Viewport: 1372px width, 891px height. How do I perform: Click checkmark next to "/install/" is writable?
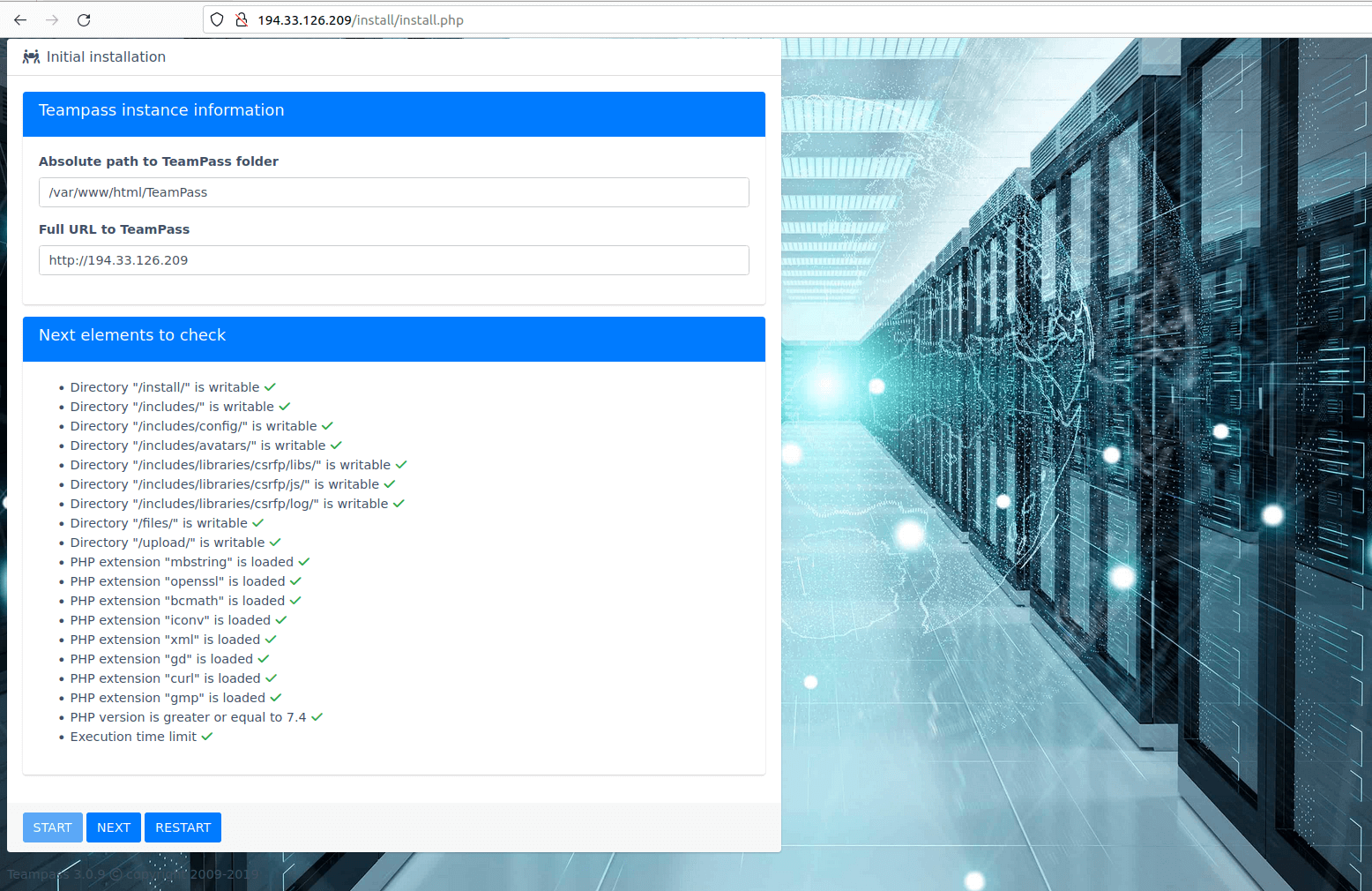(270, 387)
